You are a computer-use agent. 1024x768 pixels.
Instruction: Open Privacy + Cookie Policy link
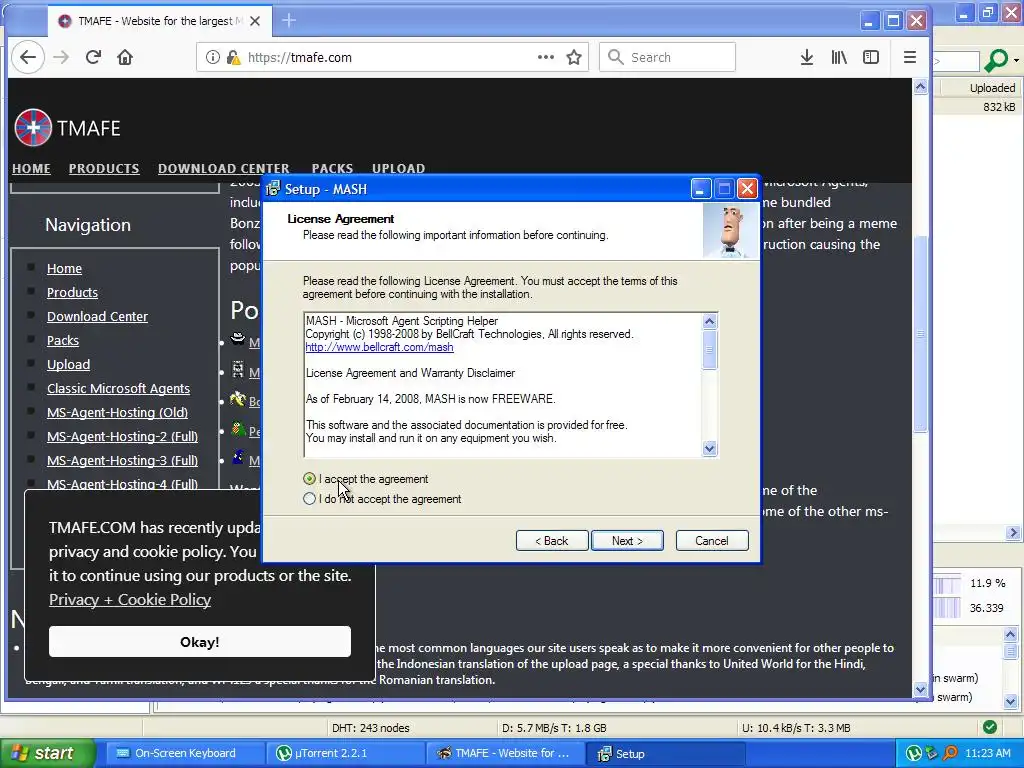(130, 600)
